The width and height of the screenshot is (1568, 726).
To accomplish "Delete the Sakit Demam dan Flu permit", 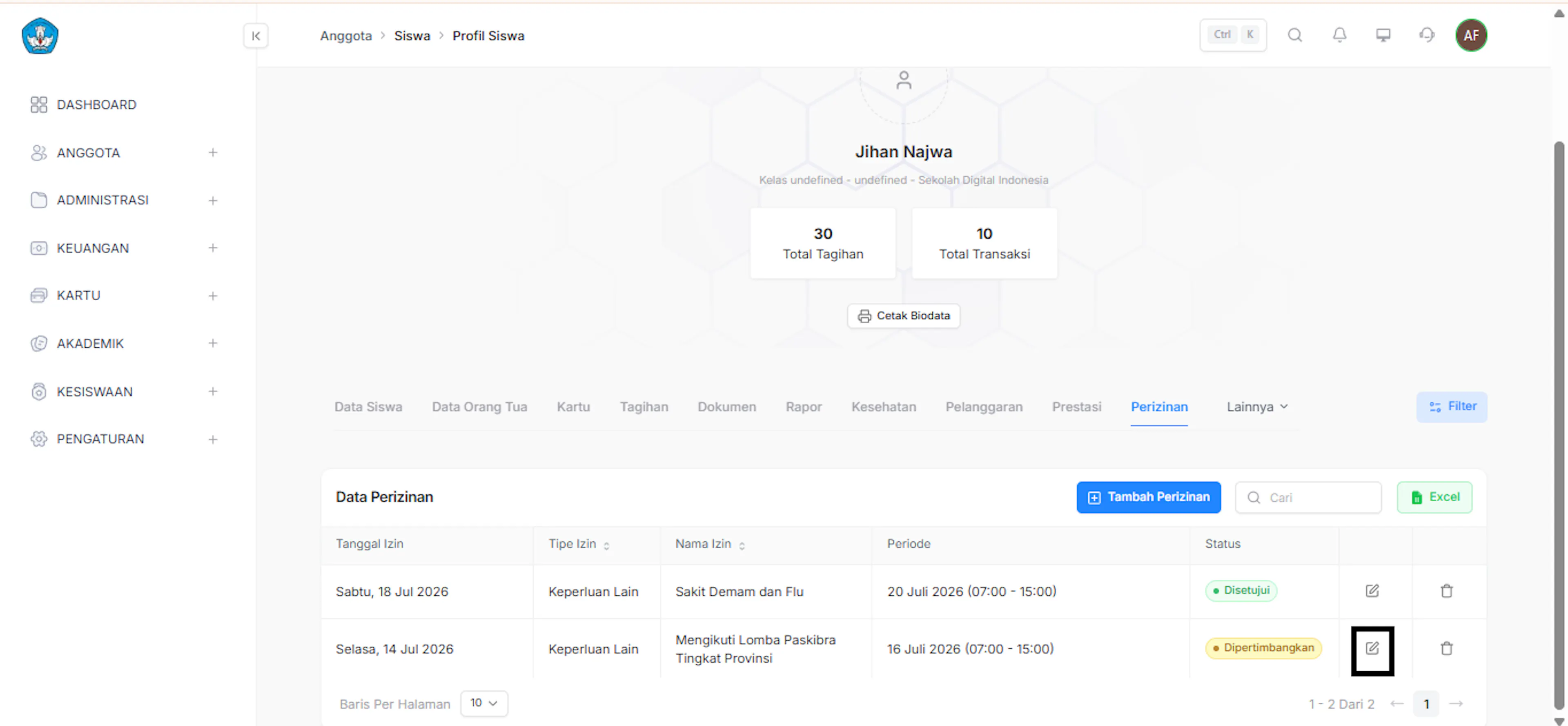I will click(x=1446, y=592).
